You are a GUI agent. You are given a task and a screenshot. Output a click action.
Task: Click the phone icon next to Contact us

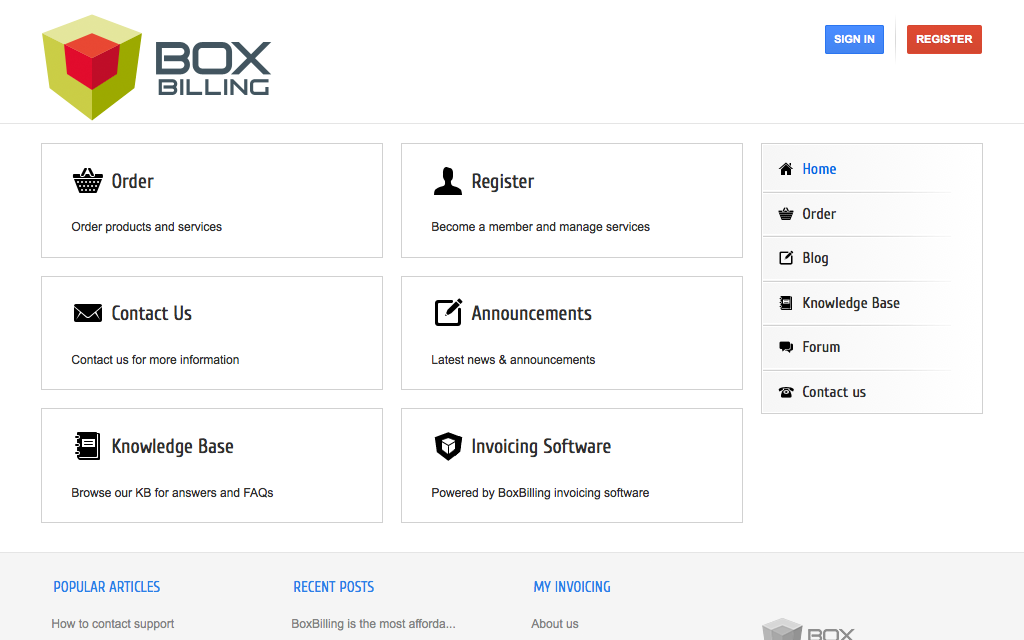785,391
